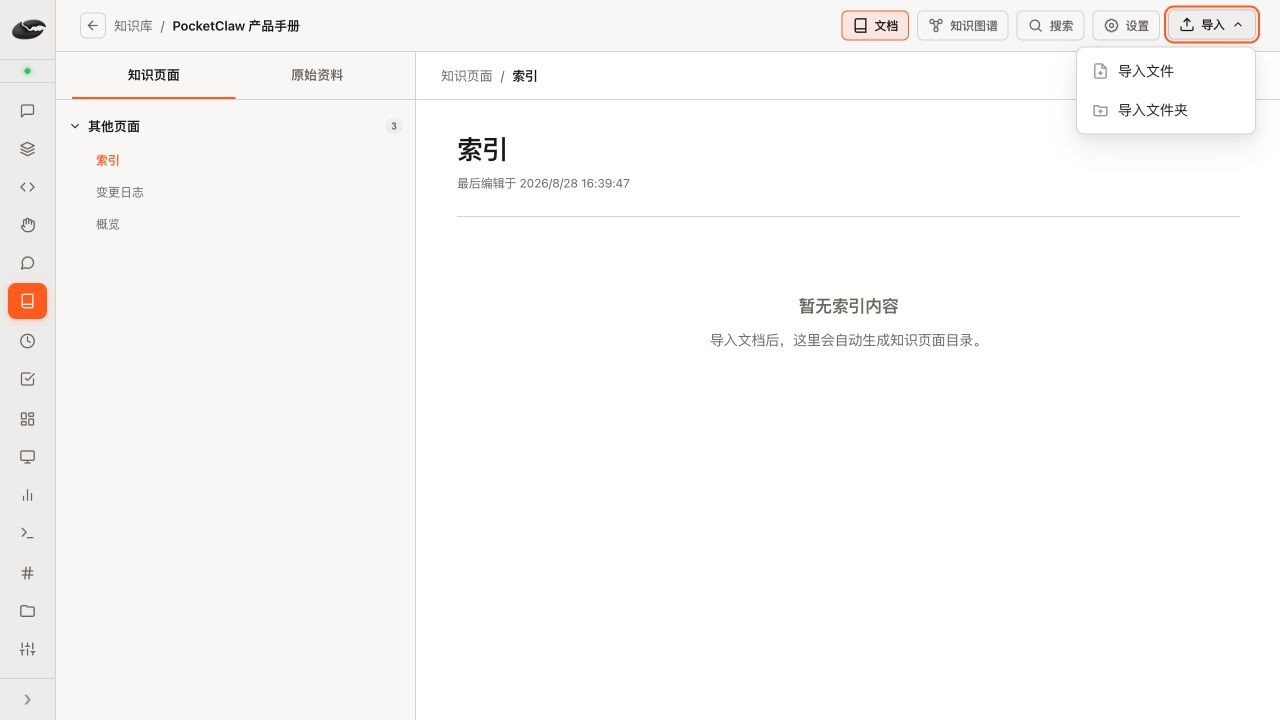Open the folder files sidebar icon
Viewport: 1280px width, 720px height.
coord(27,611)
